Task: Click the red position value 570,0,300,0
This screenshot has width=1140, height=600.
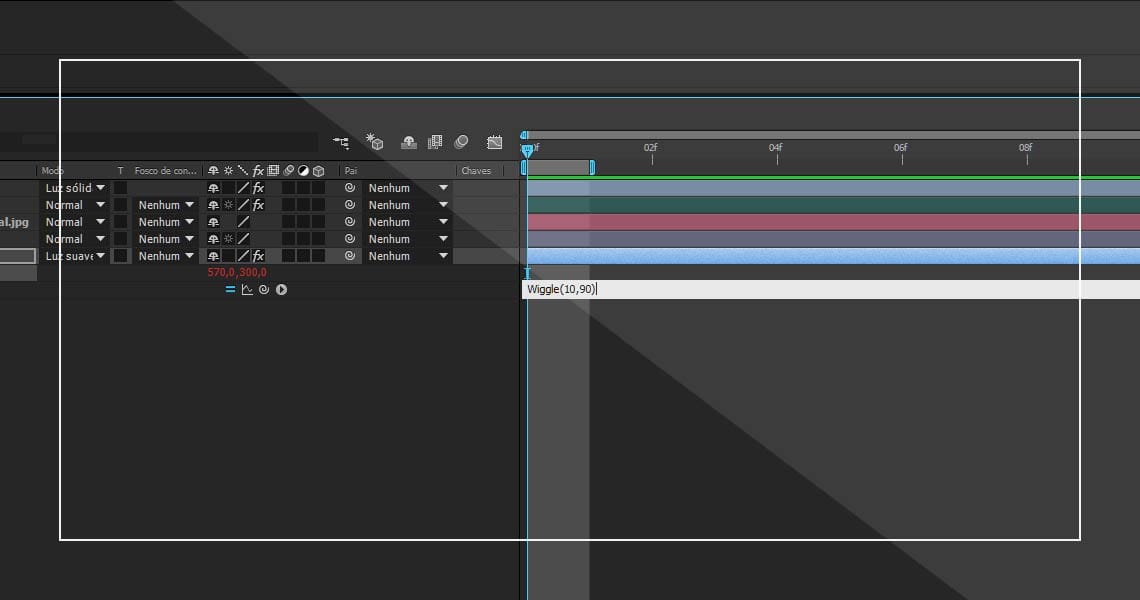Action: 237,272
